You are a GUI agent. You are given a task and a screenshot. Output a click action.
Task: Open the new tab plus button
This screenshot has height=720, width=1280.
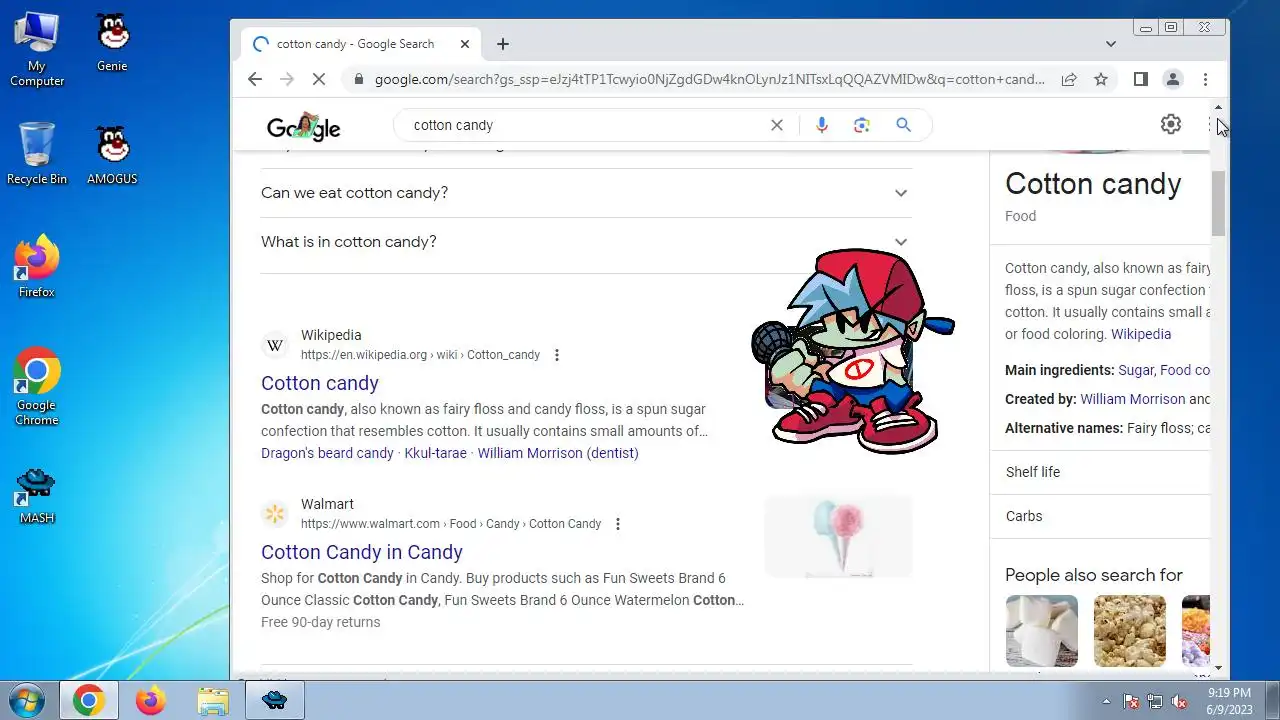pos(503,44)
